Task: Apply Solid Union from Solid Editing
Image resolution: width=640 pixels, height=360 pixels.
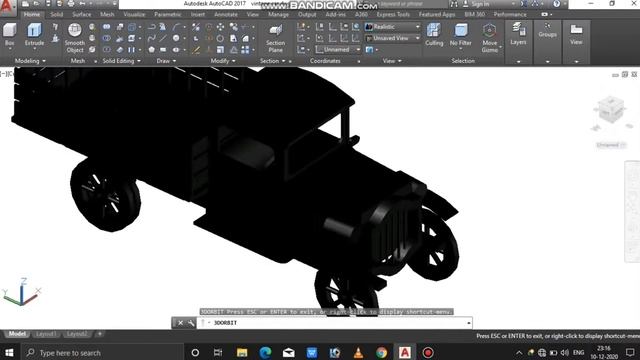Action: click(x=107, y=27)
